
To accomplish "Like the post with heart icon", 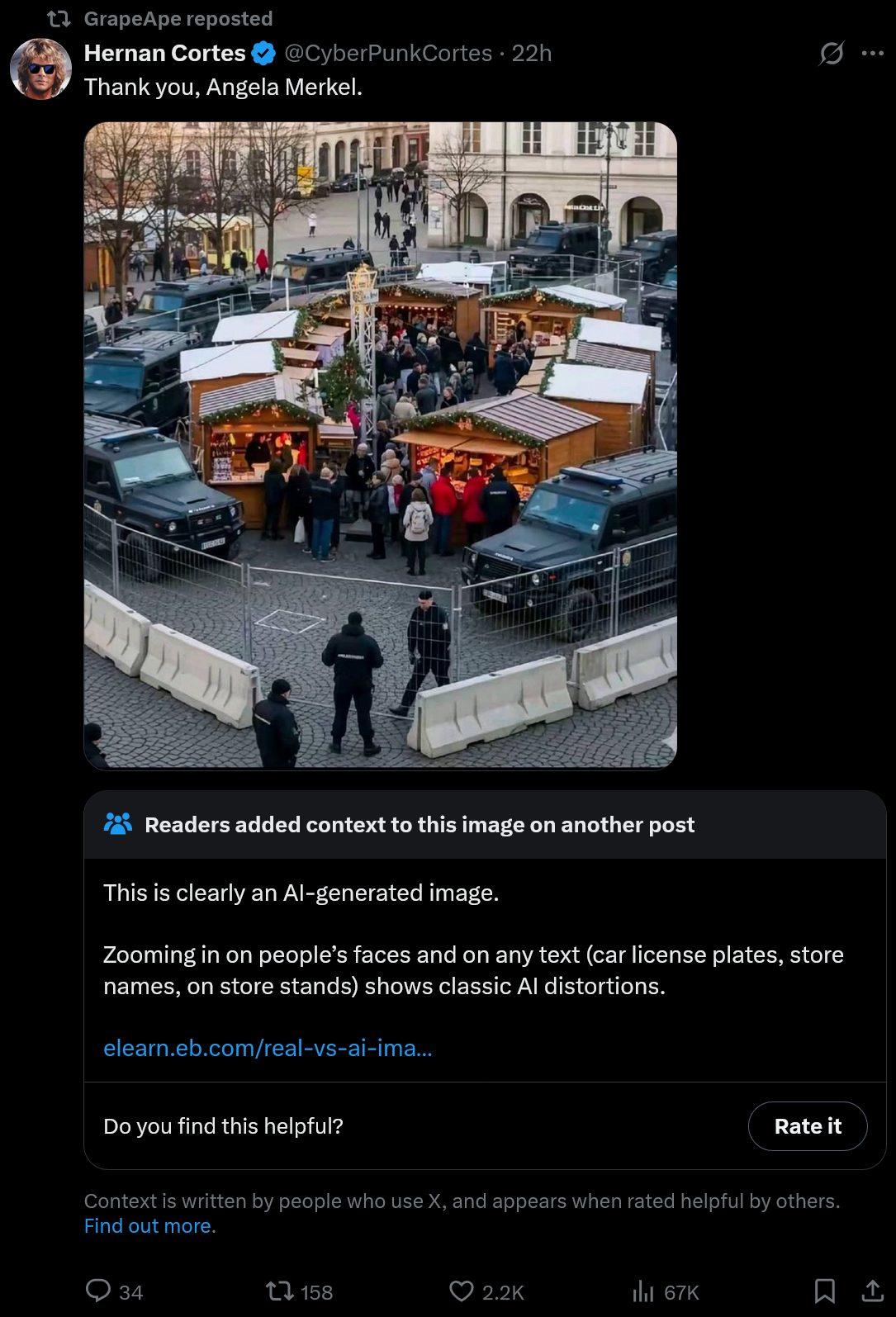I will tap(462, 1291).
